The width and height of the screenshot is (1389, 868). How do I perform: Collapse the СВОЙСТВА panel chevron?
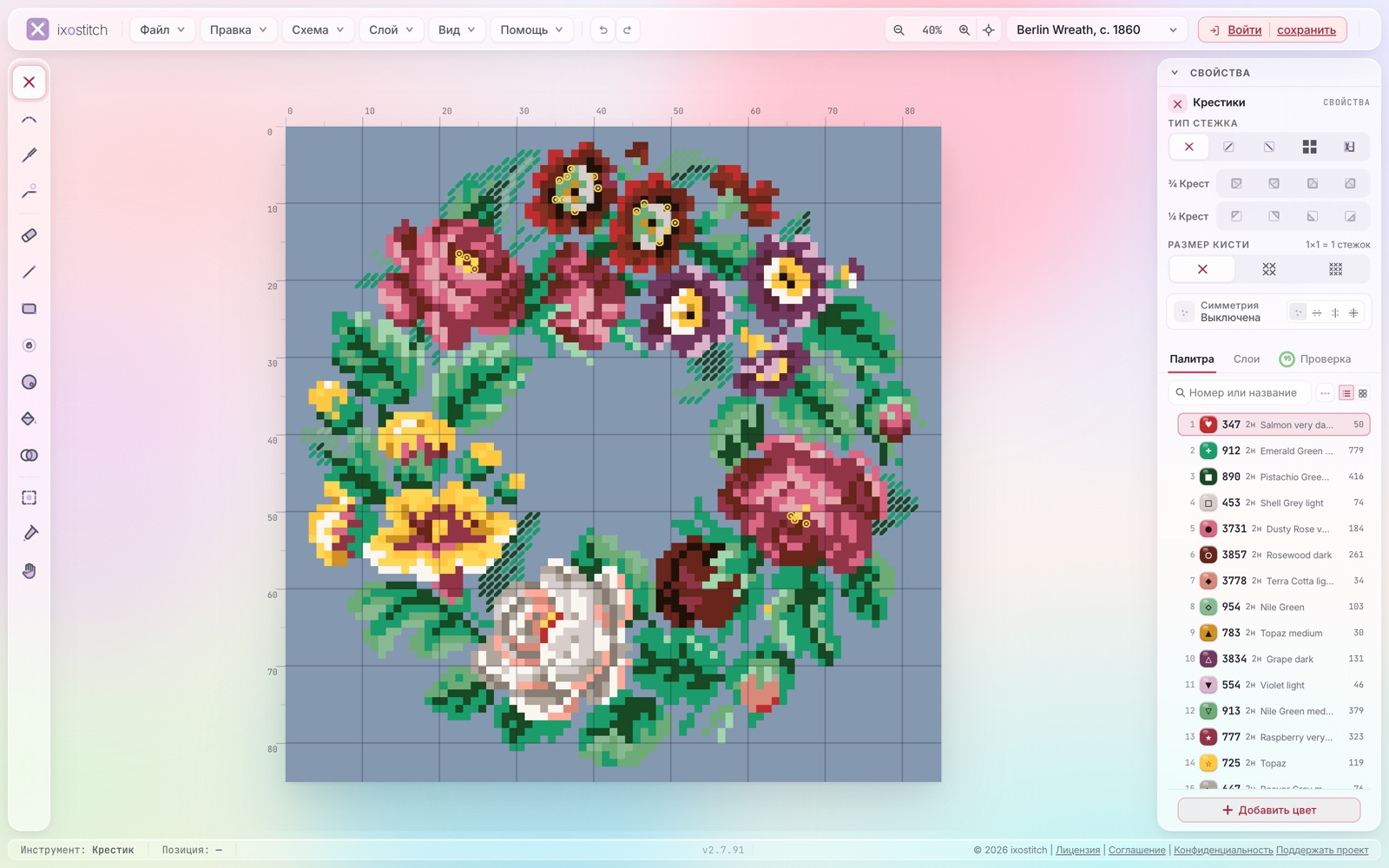(x=1175, y=73)
